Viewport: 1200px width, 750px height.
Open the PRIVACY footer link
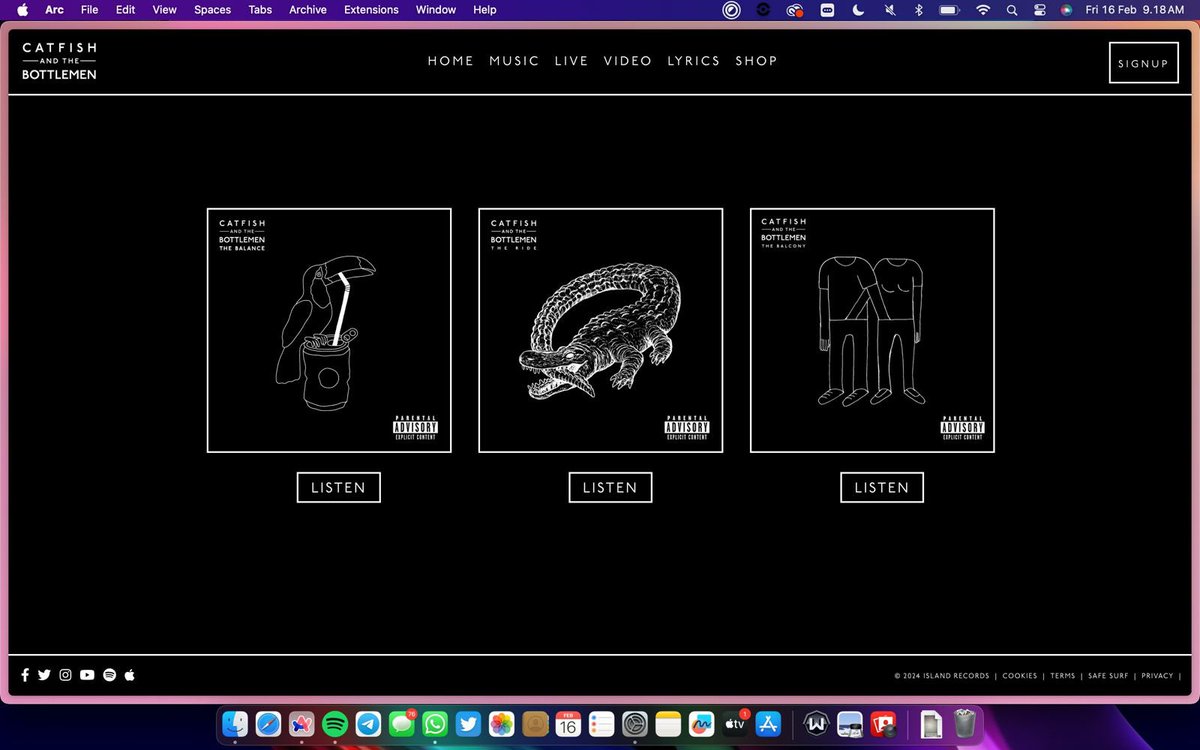pyautogui.click(x=1157, y=676)
